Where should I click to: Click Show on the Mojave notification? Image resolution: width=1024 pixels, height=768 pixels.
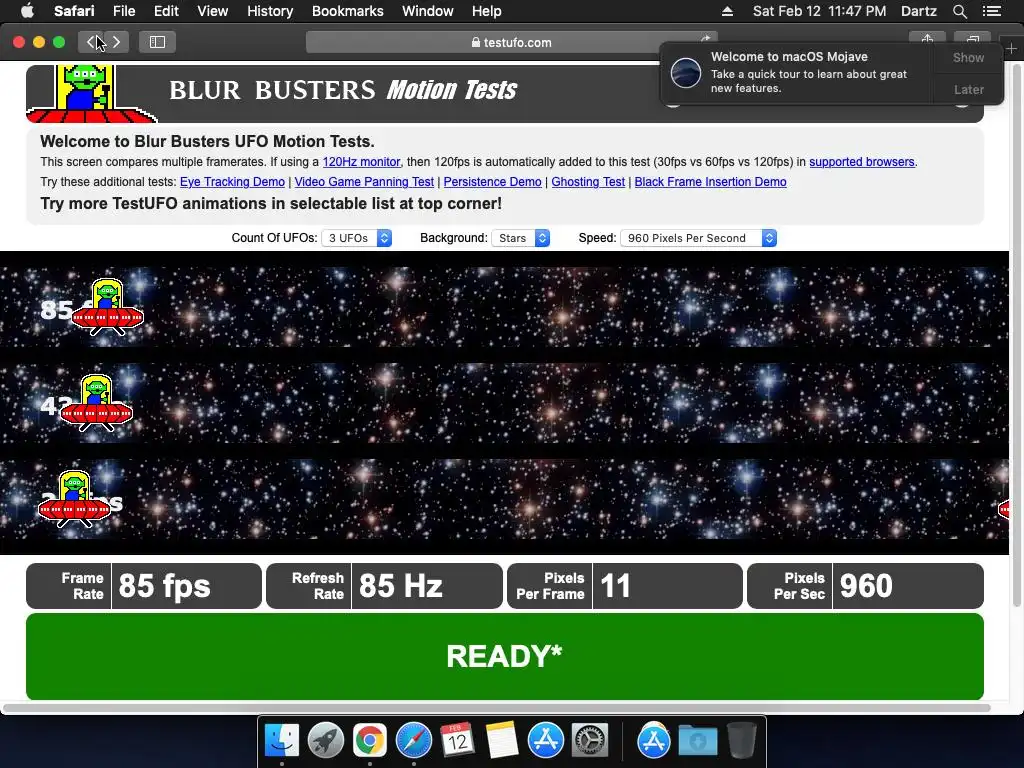[968, 57]
